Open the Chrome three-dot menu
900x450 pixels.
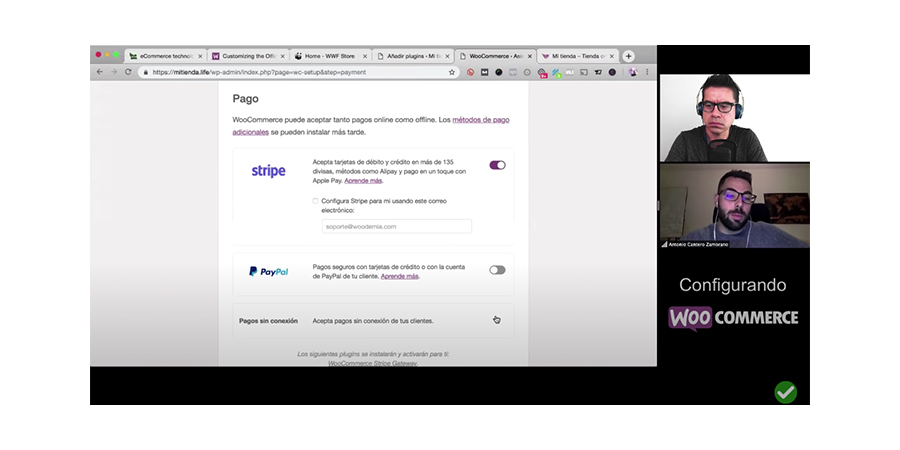coord(647,72)
